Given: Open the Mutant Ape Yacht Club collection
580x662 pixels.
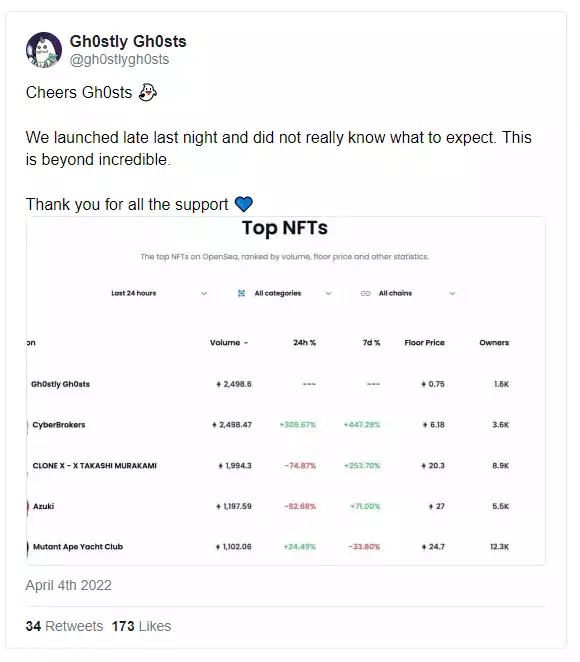Looking at the screenshot, I should click(x=78, y=547).
